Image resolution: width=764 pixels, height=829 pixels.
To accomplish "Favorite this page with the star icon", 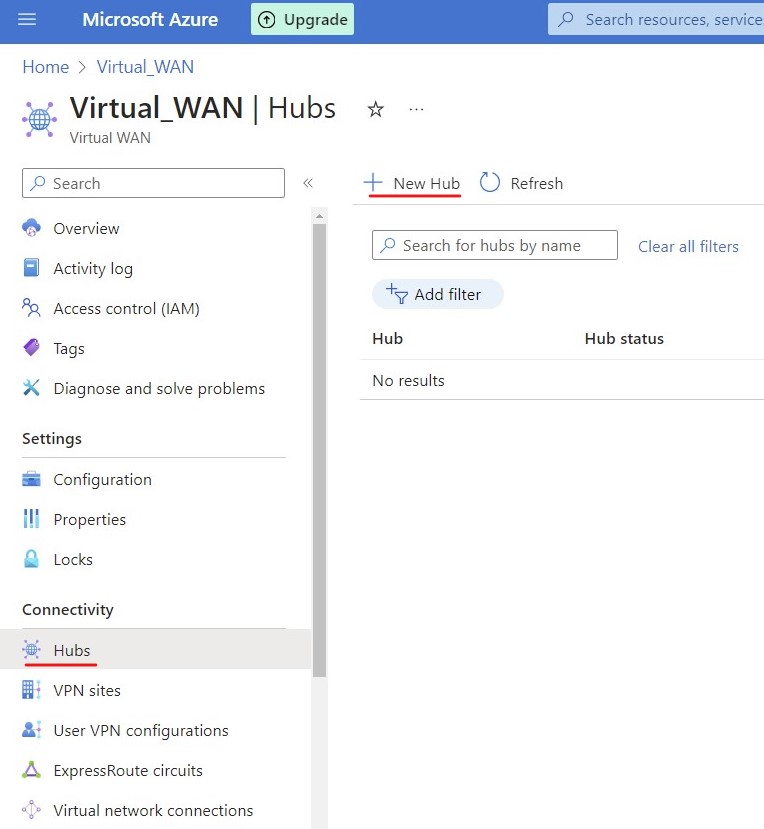I will click(375, 109).
